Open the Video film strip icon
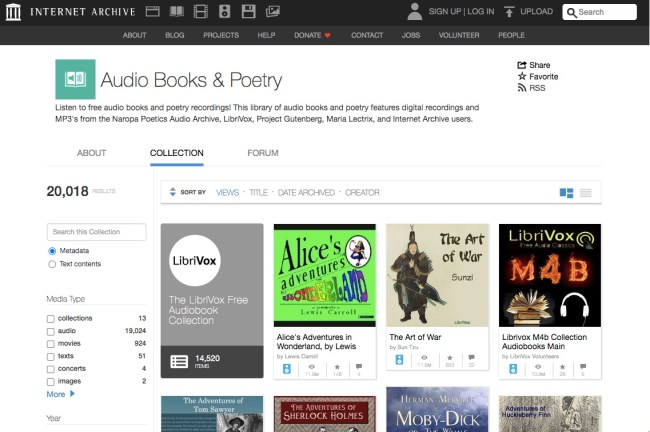This screenshot has height=432, width=650. (x=201, y=11)
